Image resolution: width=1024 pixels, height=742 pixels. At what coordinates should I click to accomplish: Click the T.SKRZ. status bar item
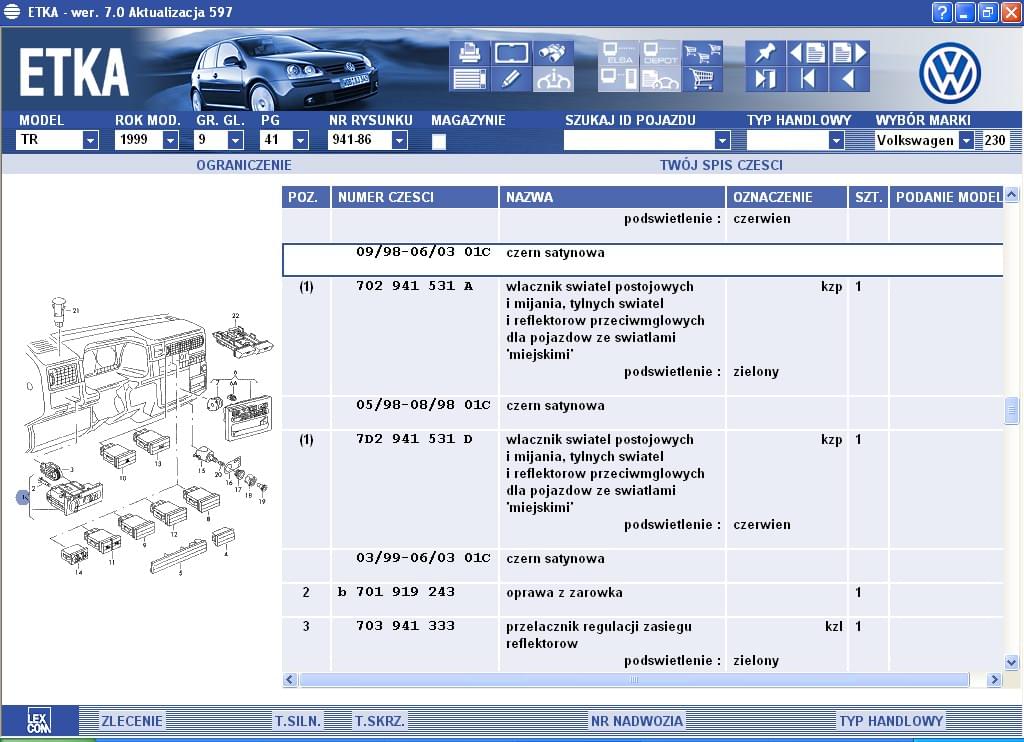click(379, 721)
